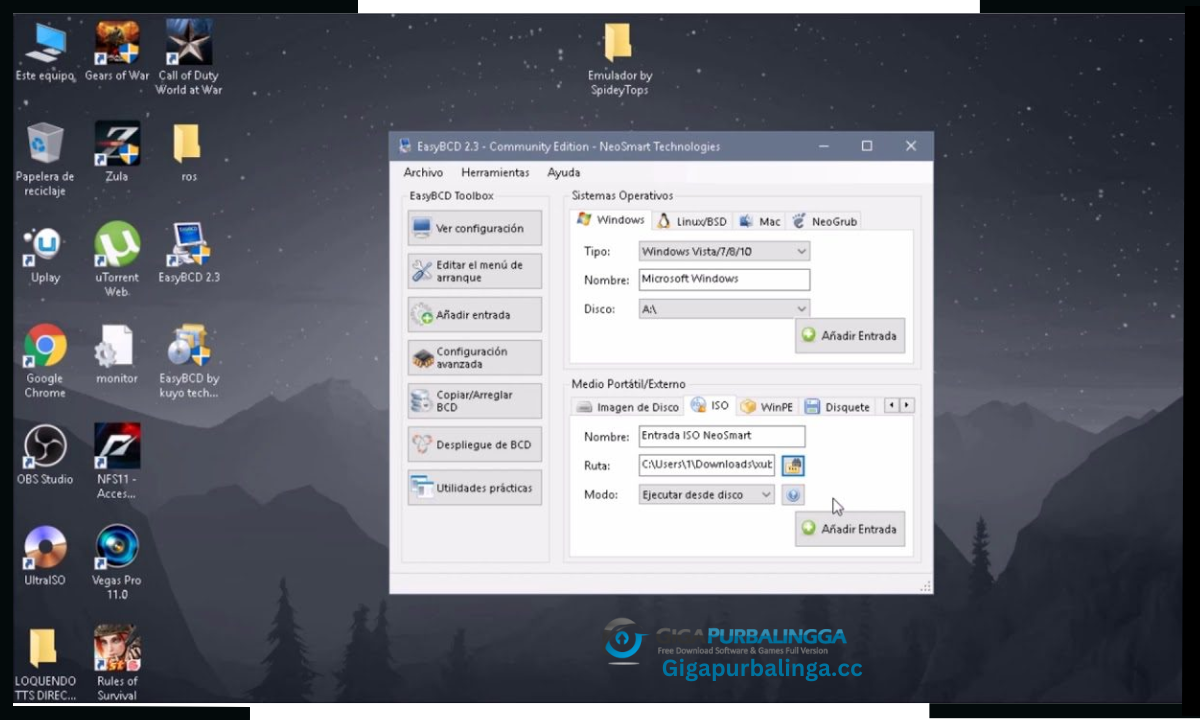Open the Ayuda menu
This screenshot has width=1200, height=720.
(563, 173)
